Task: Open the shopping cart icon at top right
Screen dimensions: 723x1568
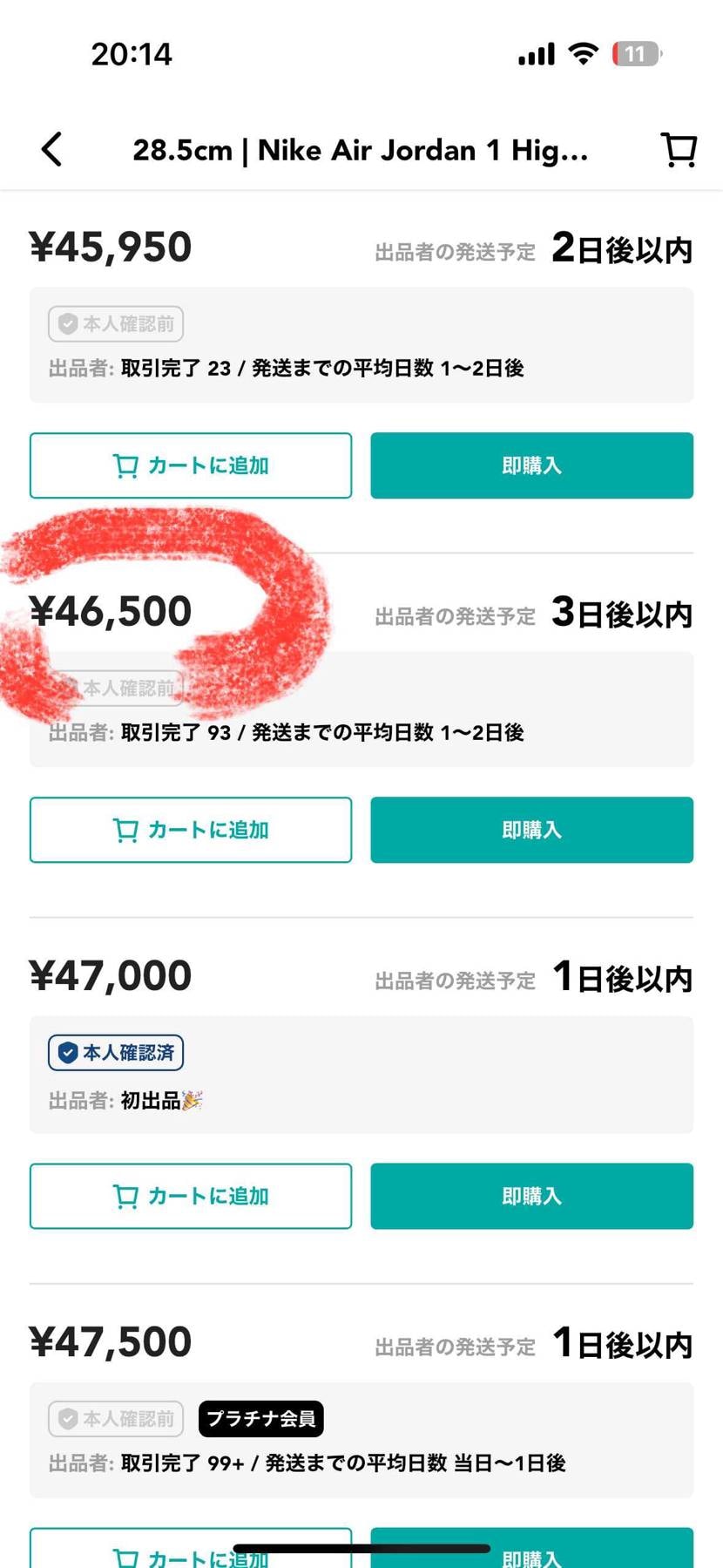Action: tap(679, 149)
